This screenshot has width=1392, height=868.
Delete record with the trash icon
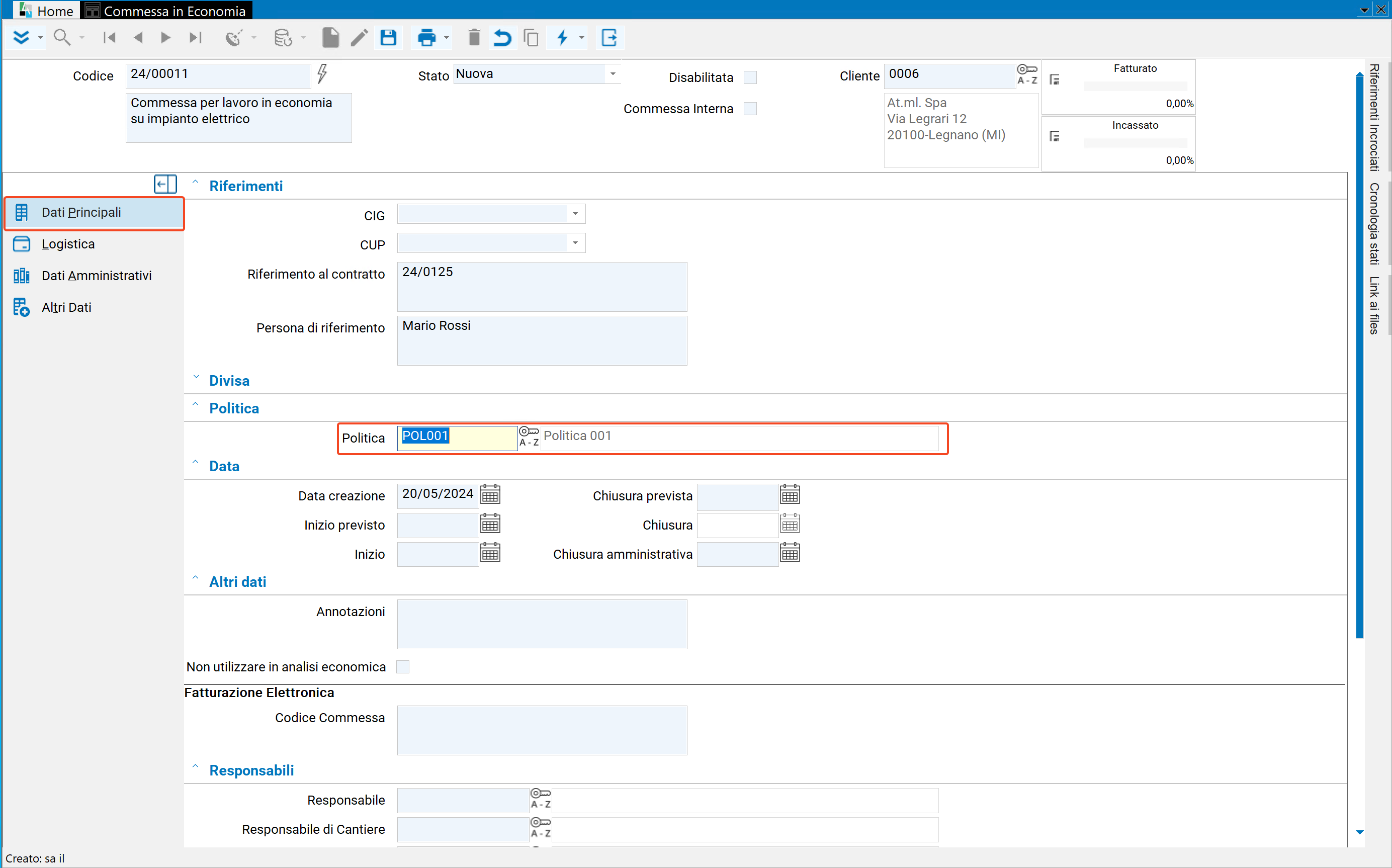474,38
